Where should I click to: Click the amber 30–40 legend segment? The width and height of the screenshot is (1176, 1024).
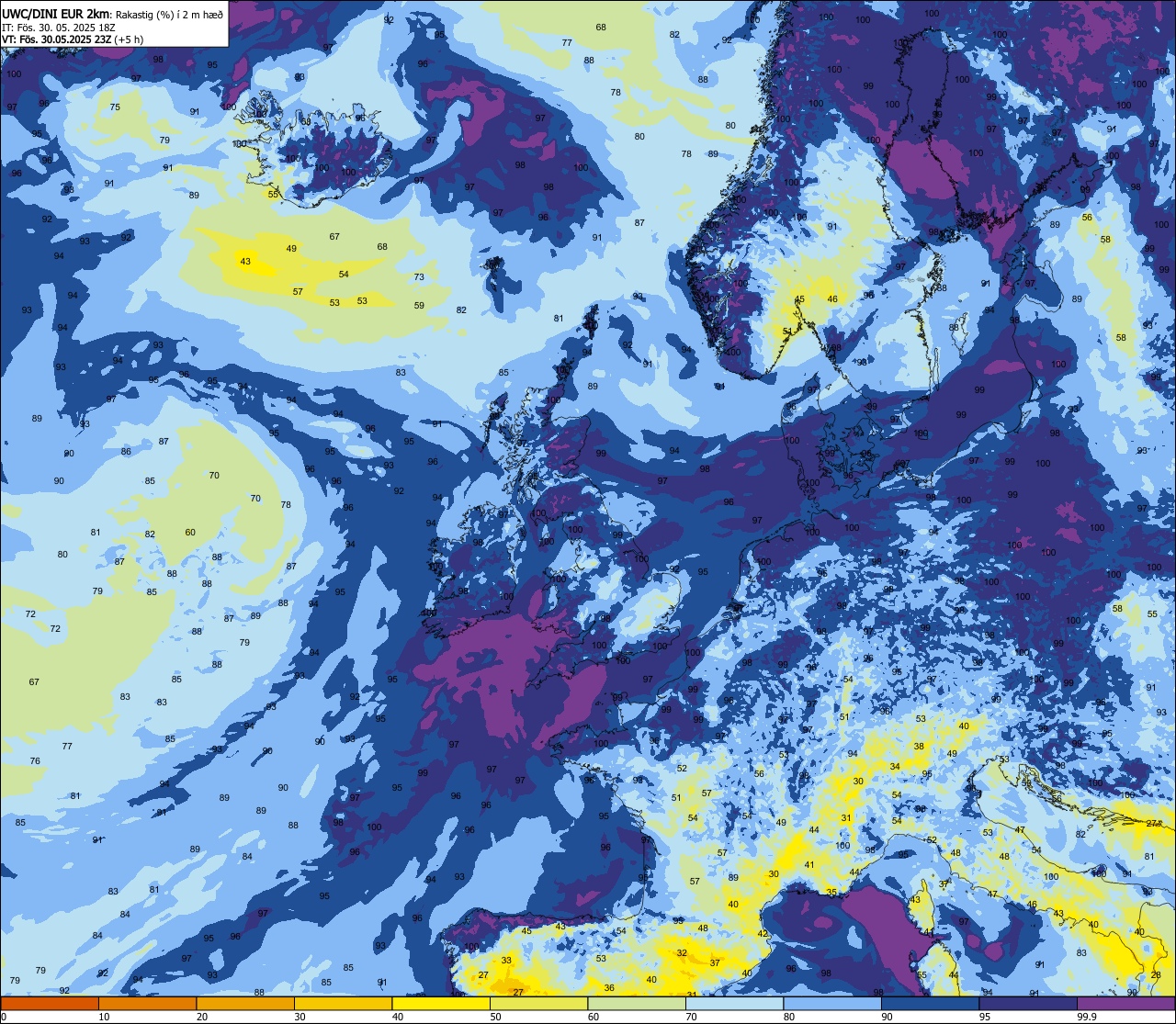343,1003
